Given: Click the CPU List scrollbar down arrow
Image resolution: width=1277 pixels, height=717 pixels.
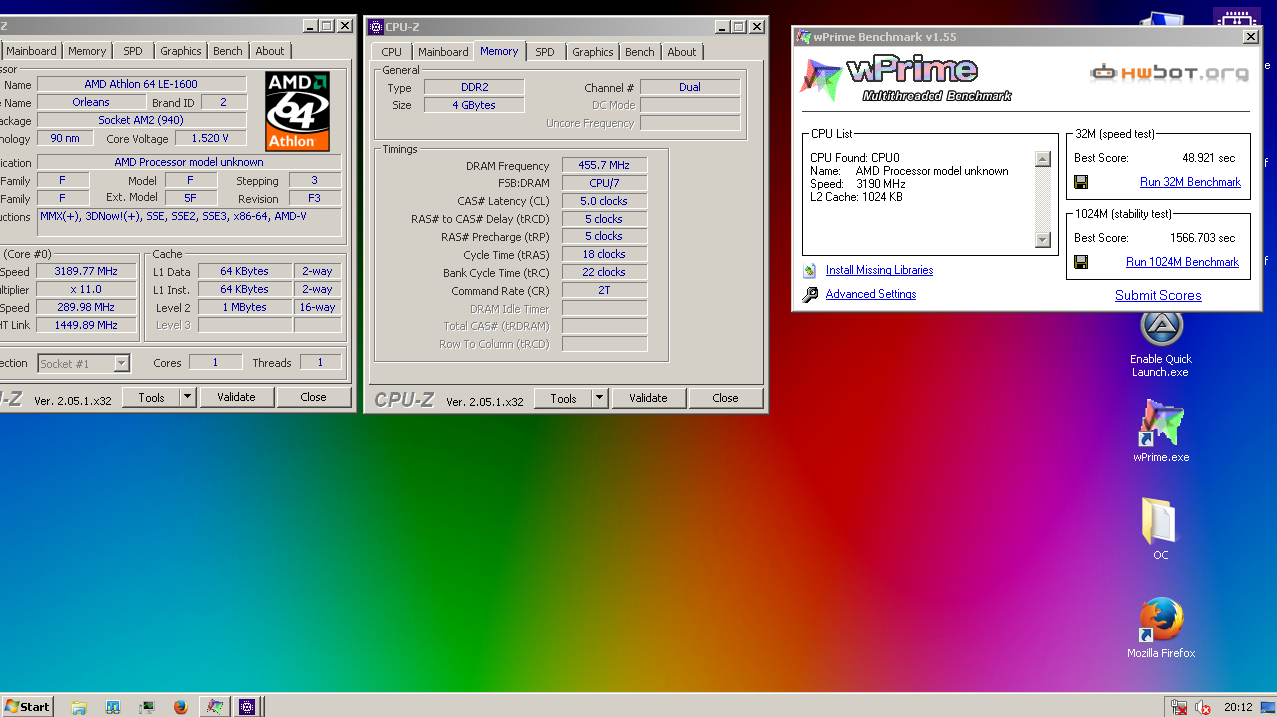Looking at the screenshot, I should coord(1043,240).
